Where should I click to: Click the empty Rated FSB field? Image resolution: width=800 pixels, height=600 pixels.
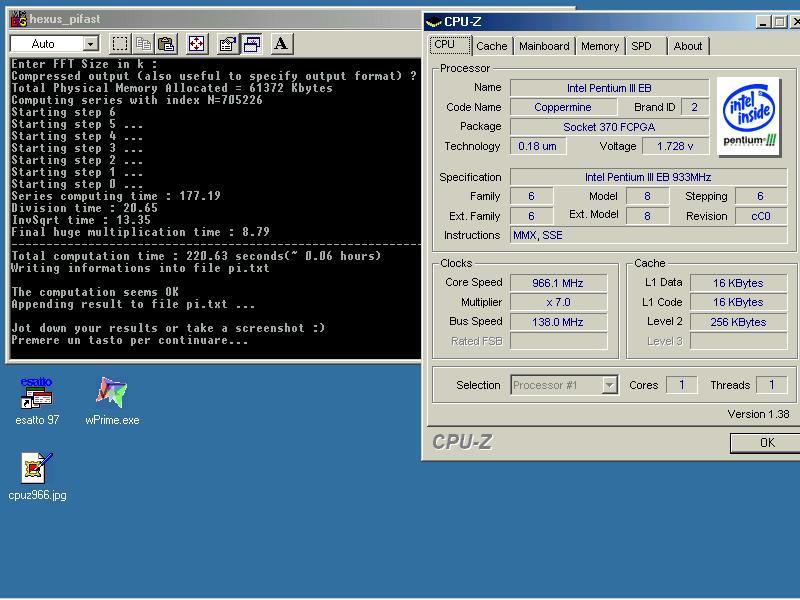tap(558, 341)
